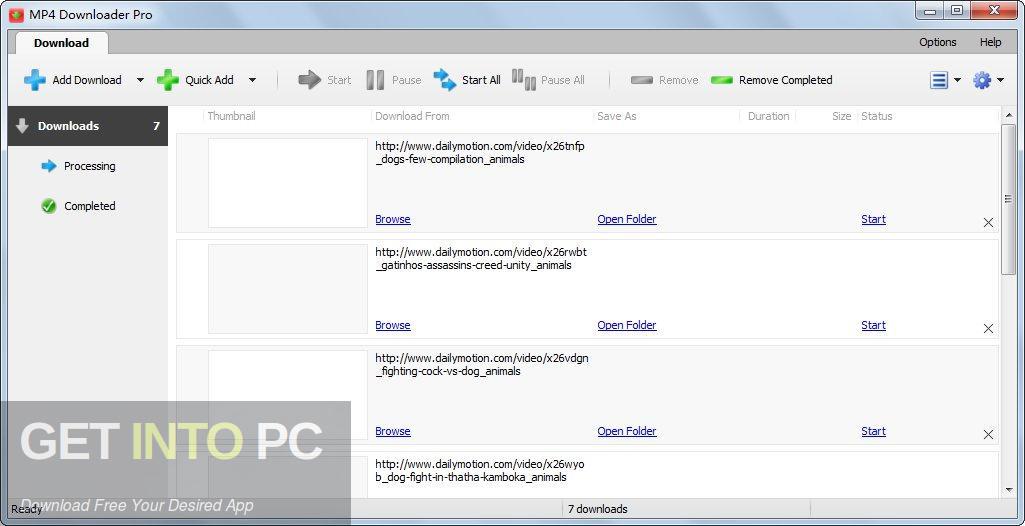This screenshot has height=526, width=1025.
Task: Select the x26vdgn dailymotion URL text
Action: point(482,364)
